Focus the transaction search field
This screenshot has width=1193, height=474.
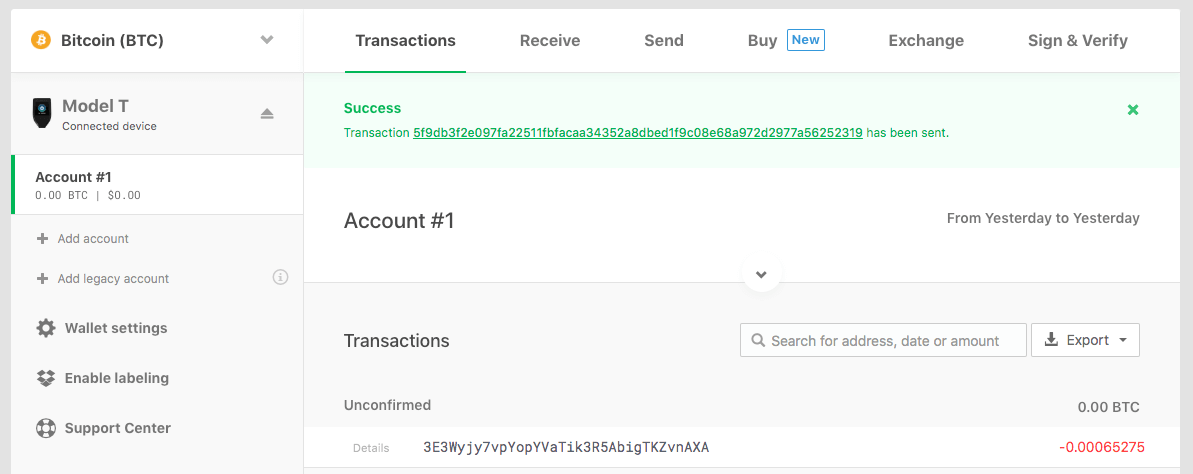[883, 340]
